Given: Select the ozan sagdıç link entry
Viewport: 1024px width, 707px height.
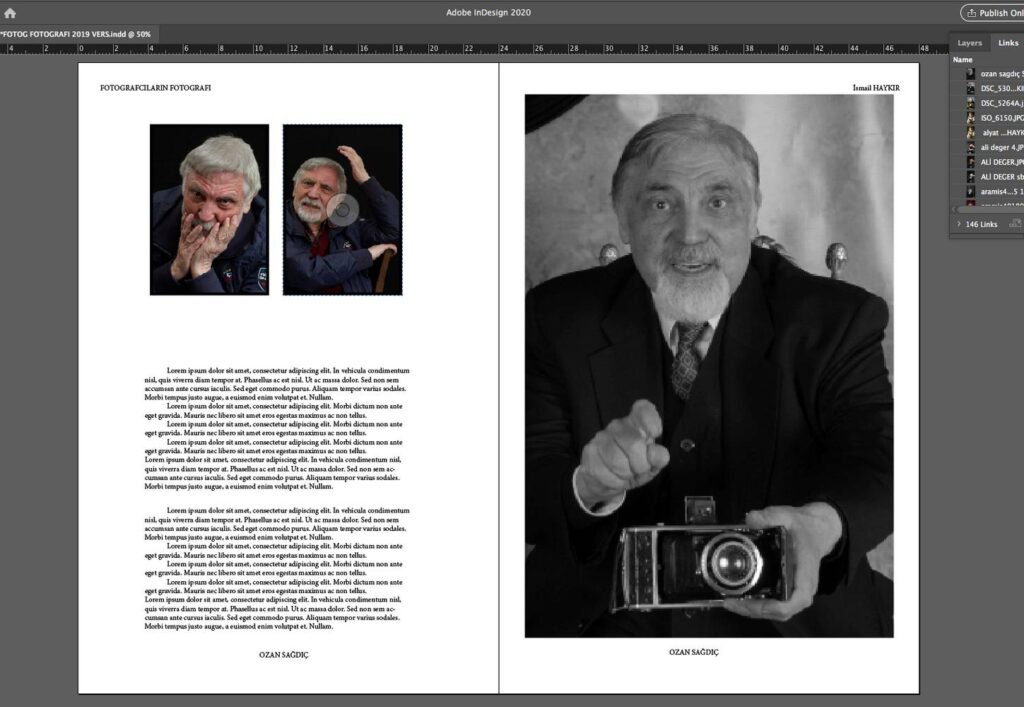Looking at the screenshot, I should (1001, 74).
